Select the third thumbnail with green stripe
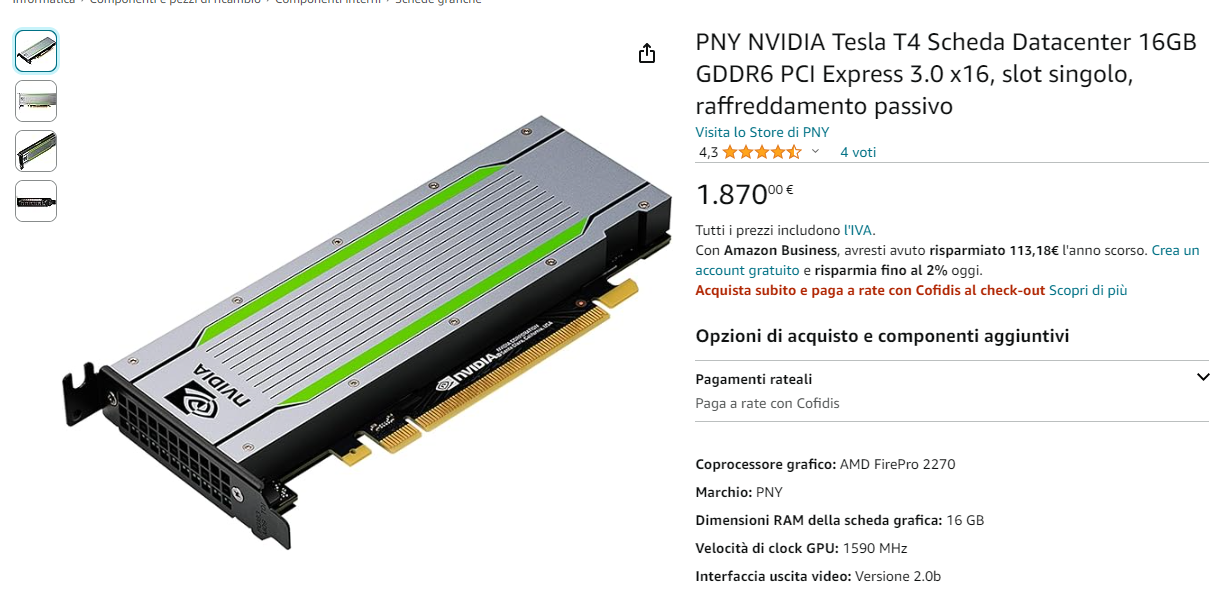 36,151
